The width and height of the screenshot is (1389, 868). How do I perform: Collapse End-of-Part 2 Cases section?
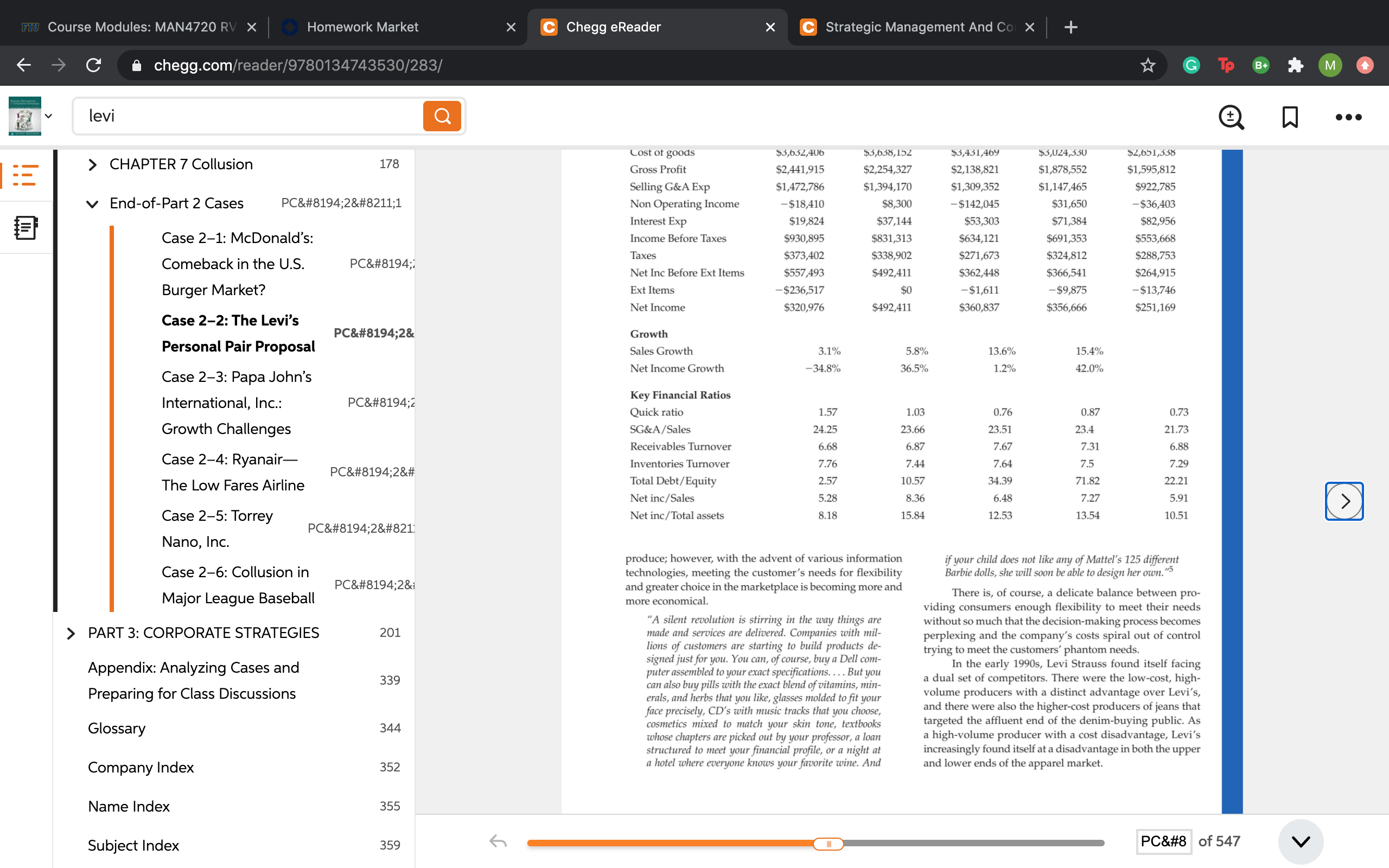pos(92,204)
